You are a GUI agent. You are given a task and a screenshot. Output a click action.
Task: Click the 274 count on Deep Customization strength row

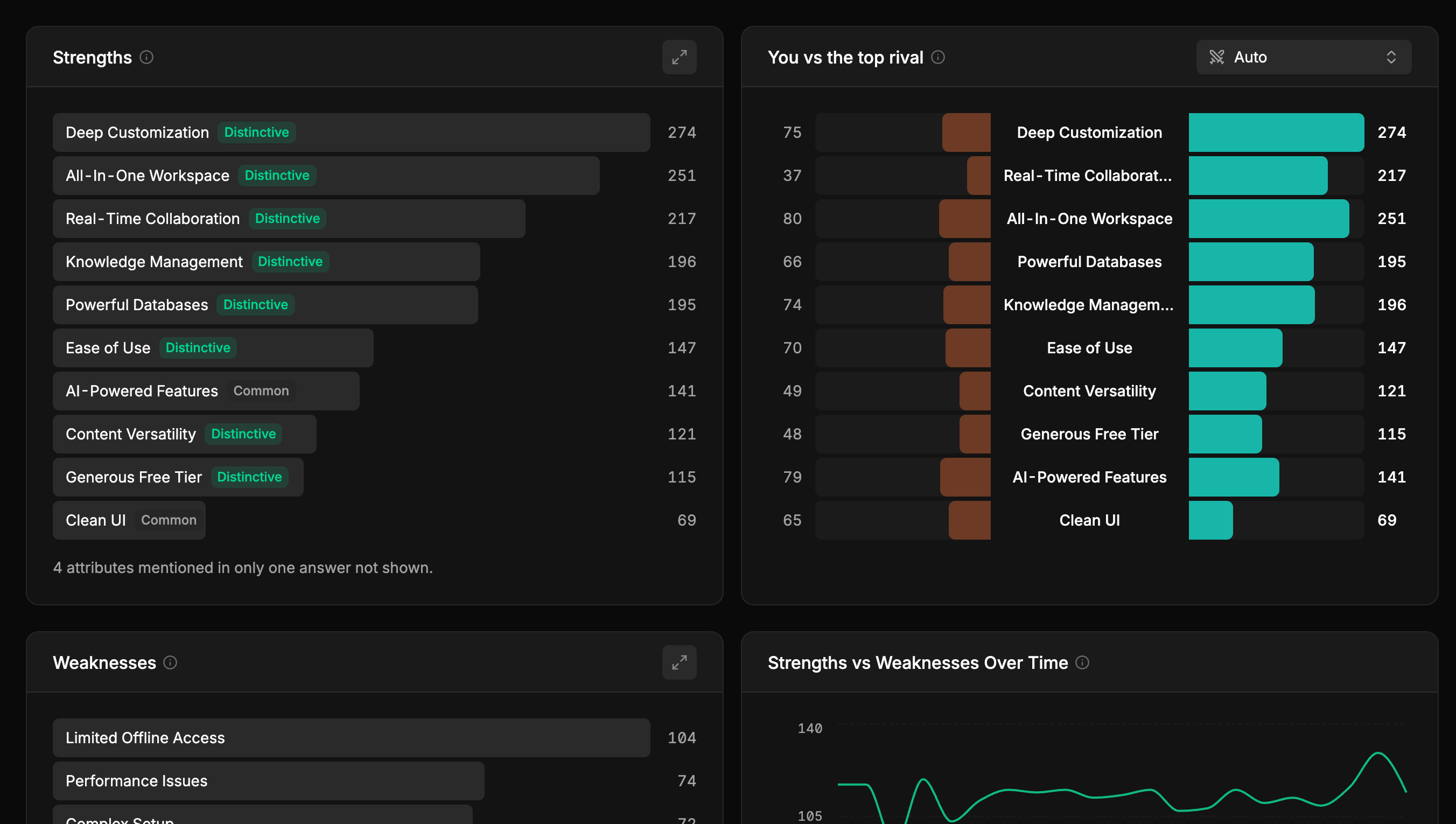coord(682,132)
